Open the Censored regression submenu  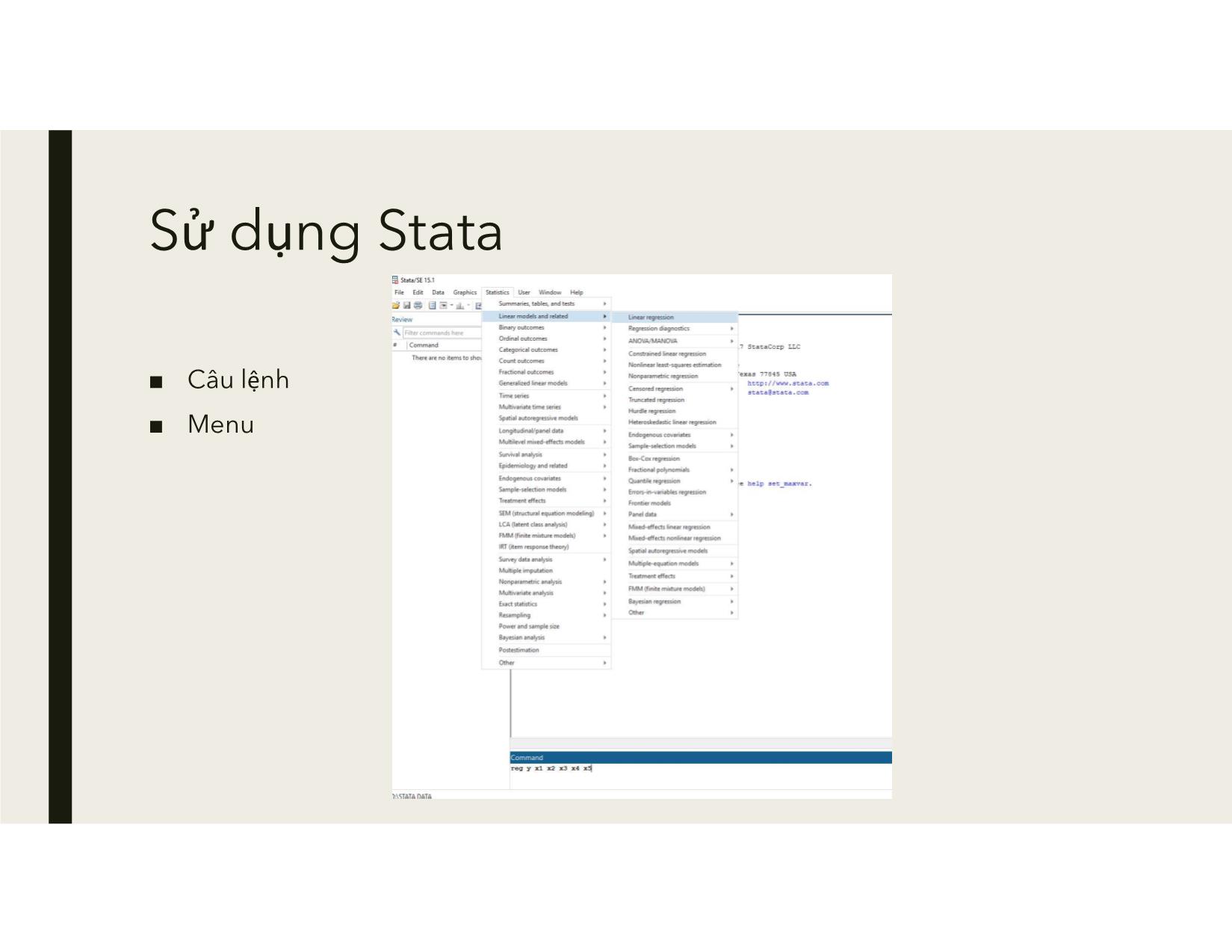click(x=675, y=389)
